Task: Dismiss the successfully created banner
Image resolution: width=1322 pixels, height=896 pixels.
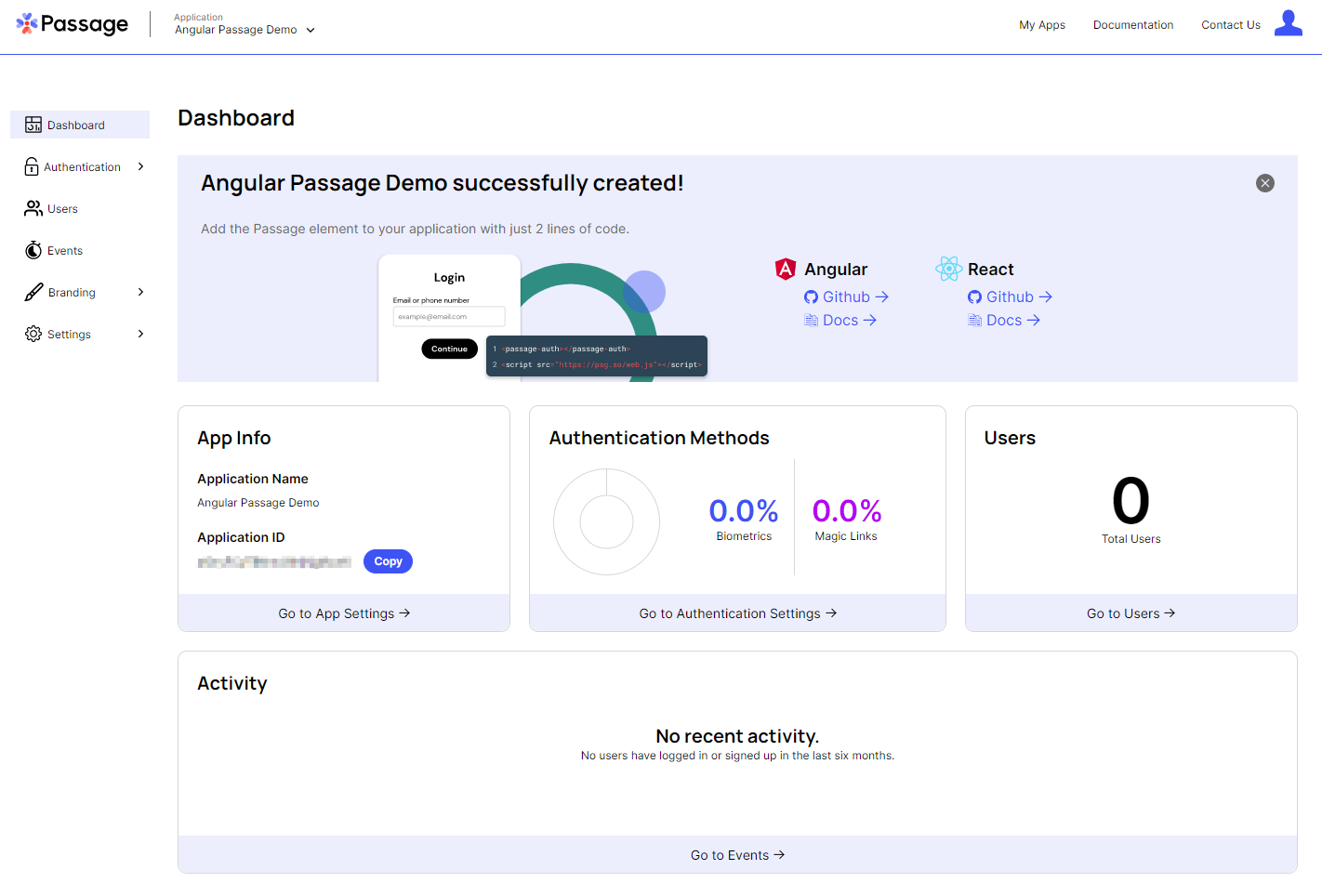Action: pyautogui.click(x=1265, y=183)
